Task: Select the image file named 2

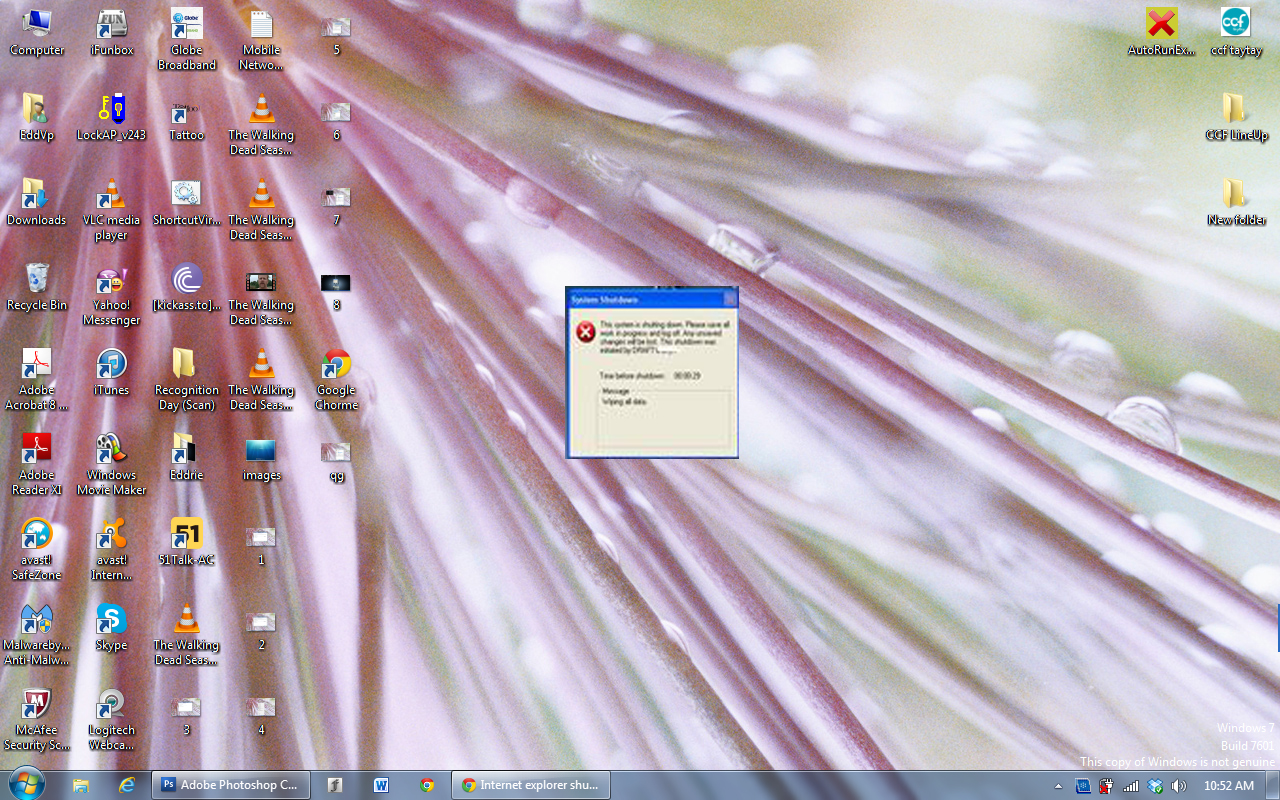Action: point(261,630)
